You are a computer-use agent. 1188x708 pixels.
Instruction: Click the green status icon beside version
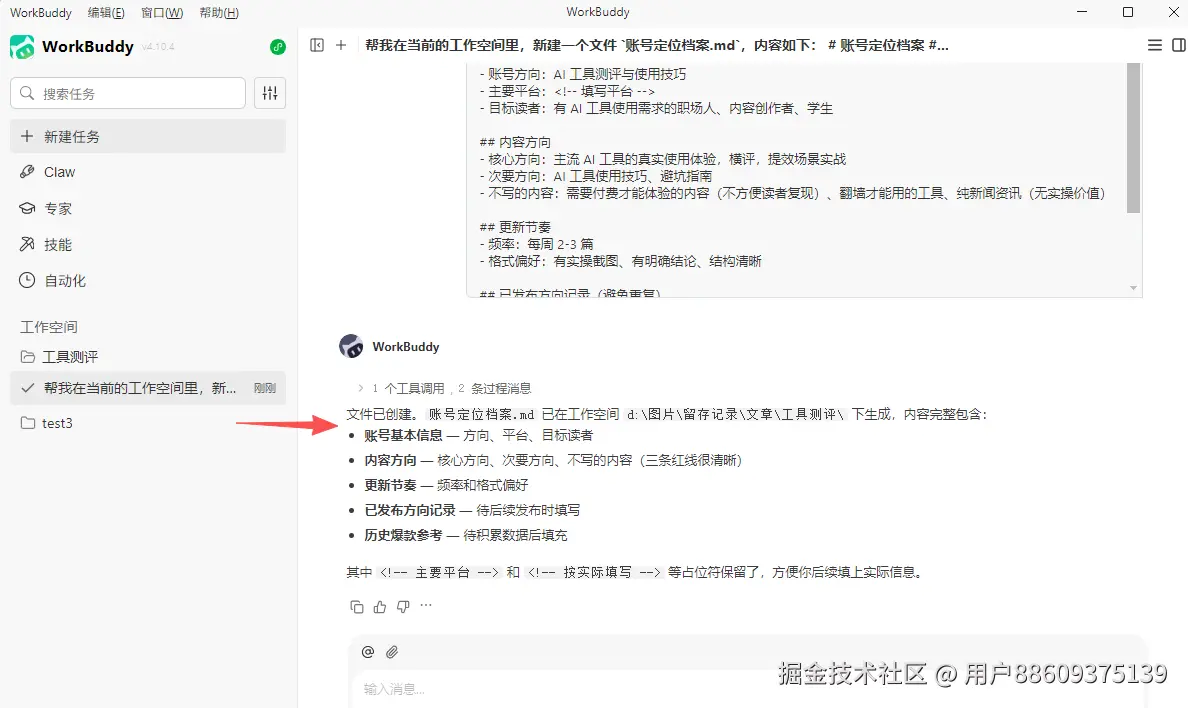pos(278,47)
